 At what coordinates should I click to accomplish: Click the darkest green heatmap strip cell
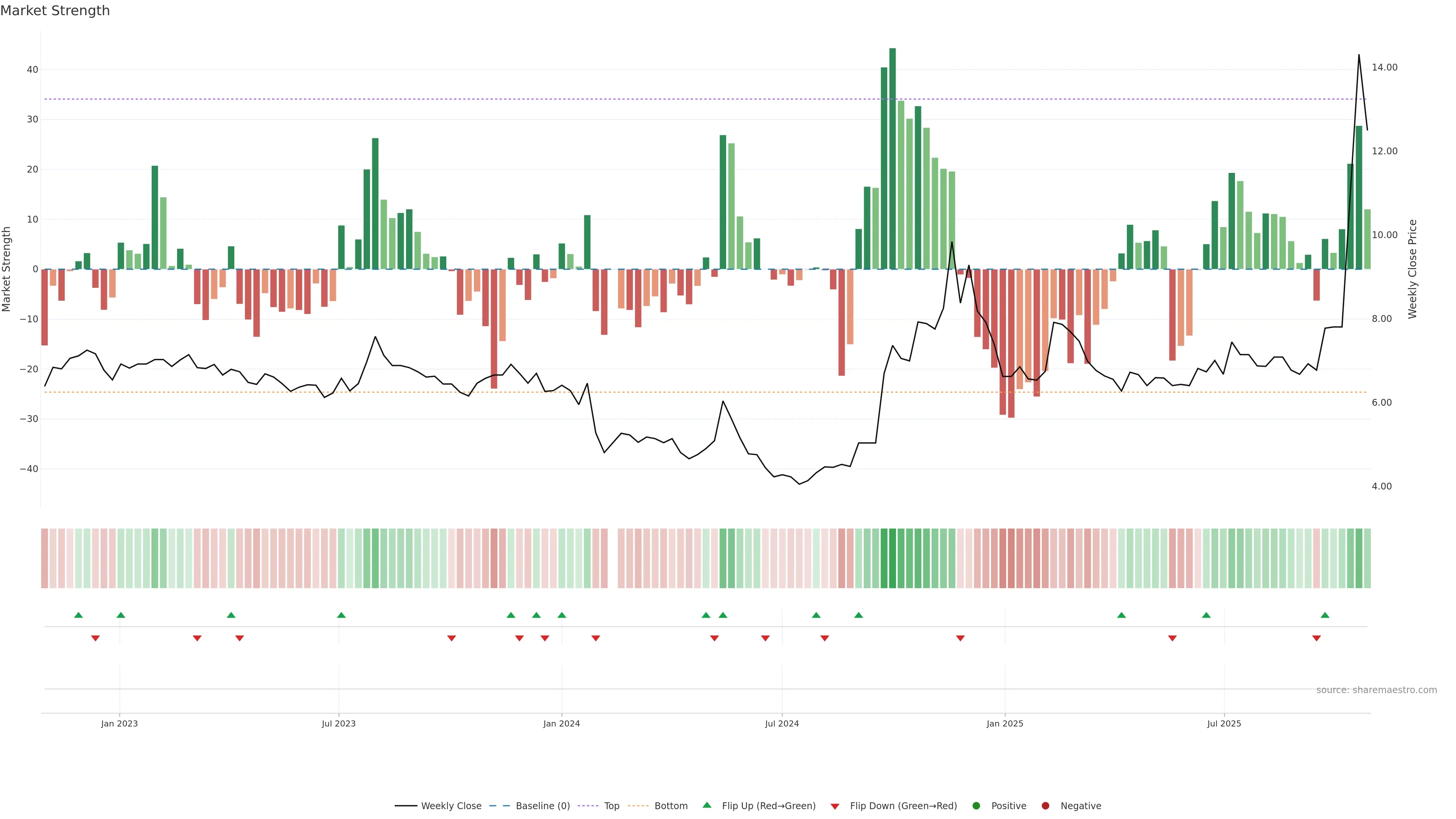coord(893,558)
